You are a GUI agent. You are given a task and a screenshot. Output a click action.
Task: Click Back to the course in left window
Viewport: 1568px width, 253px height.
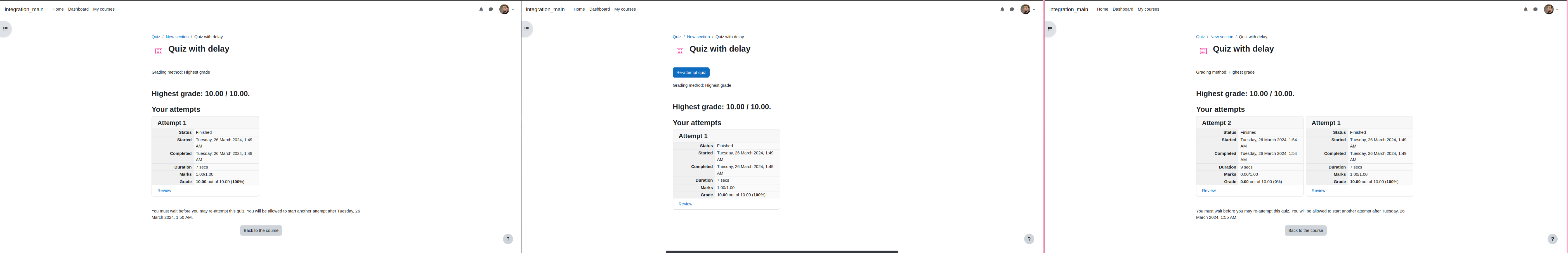click(261, 230)
